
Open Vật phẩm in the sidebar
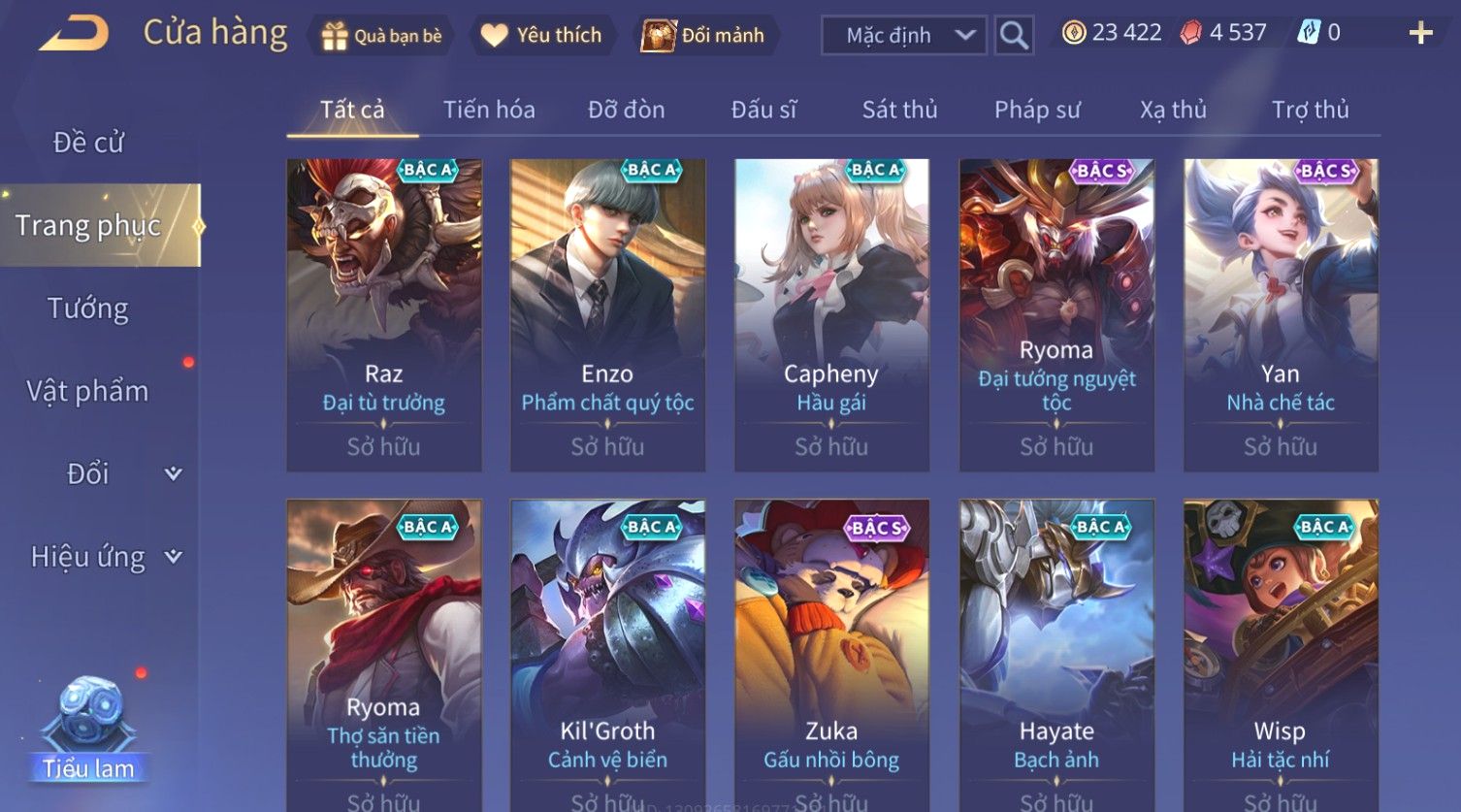point(88,391)
